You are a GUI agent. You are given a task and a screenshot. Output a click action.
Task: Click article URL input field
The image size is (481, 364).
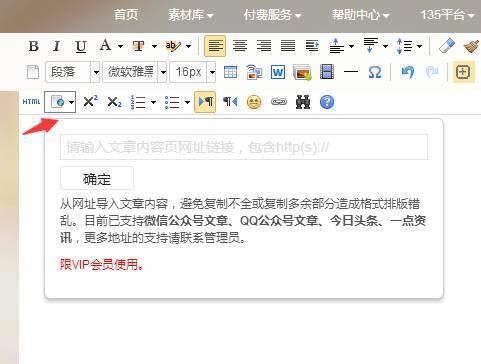click(244, 147)
